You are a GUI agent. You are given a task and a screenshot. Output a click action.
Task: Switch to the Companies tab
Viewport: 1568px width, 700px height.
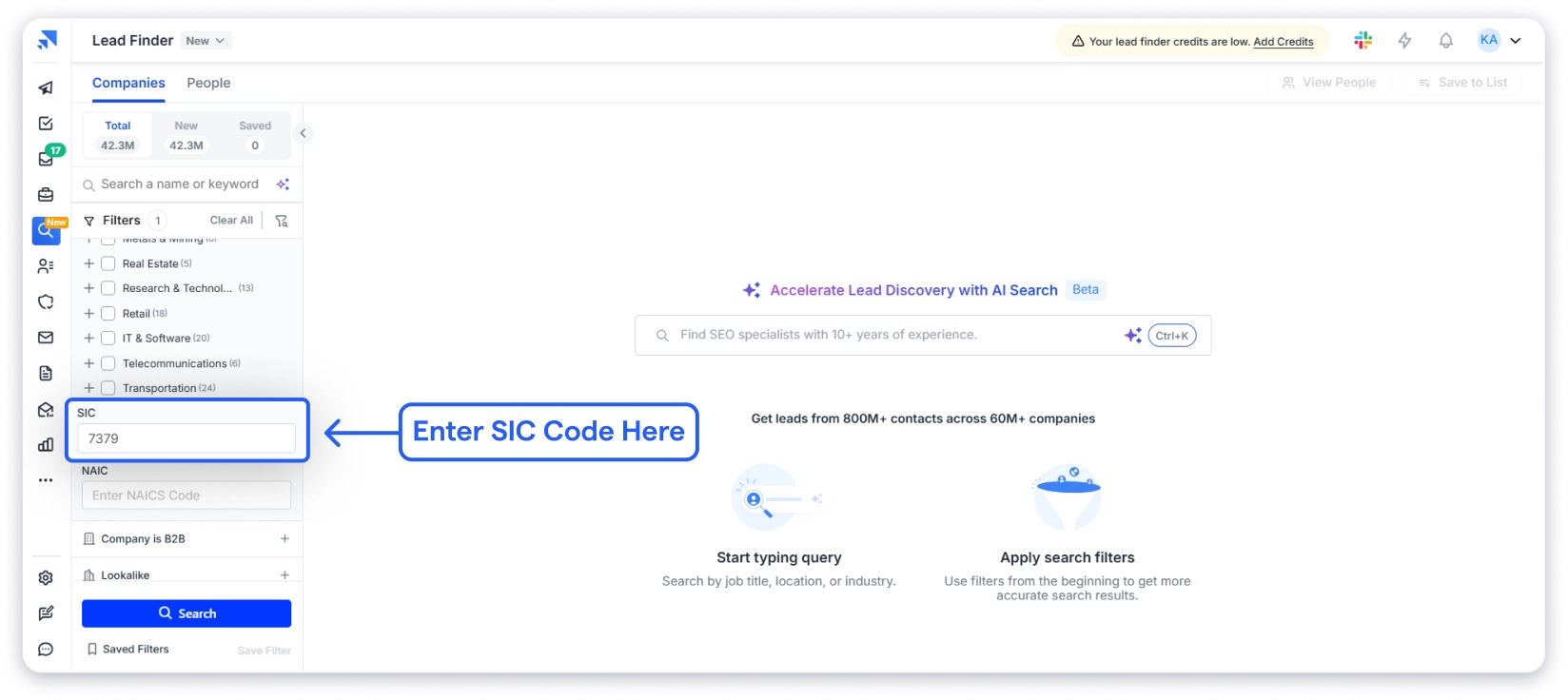[x=128, y=83]
